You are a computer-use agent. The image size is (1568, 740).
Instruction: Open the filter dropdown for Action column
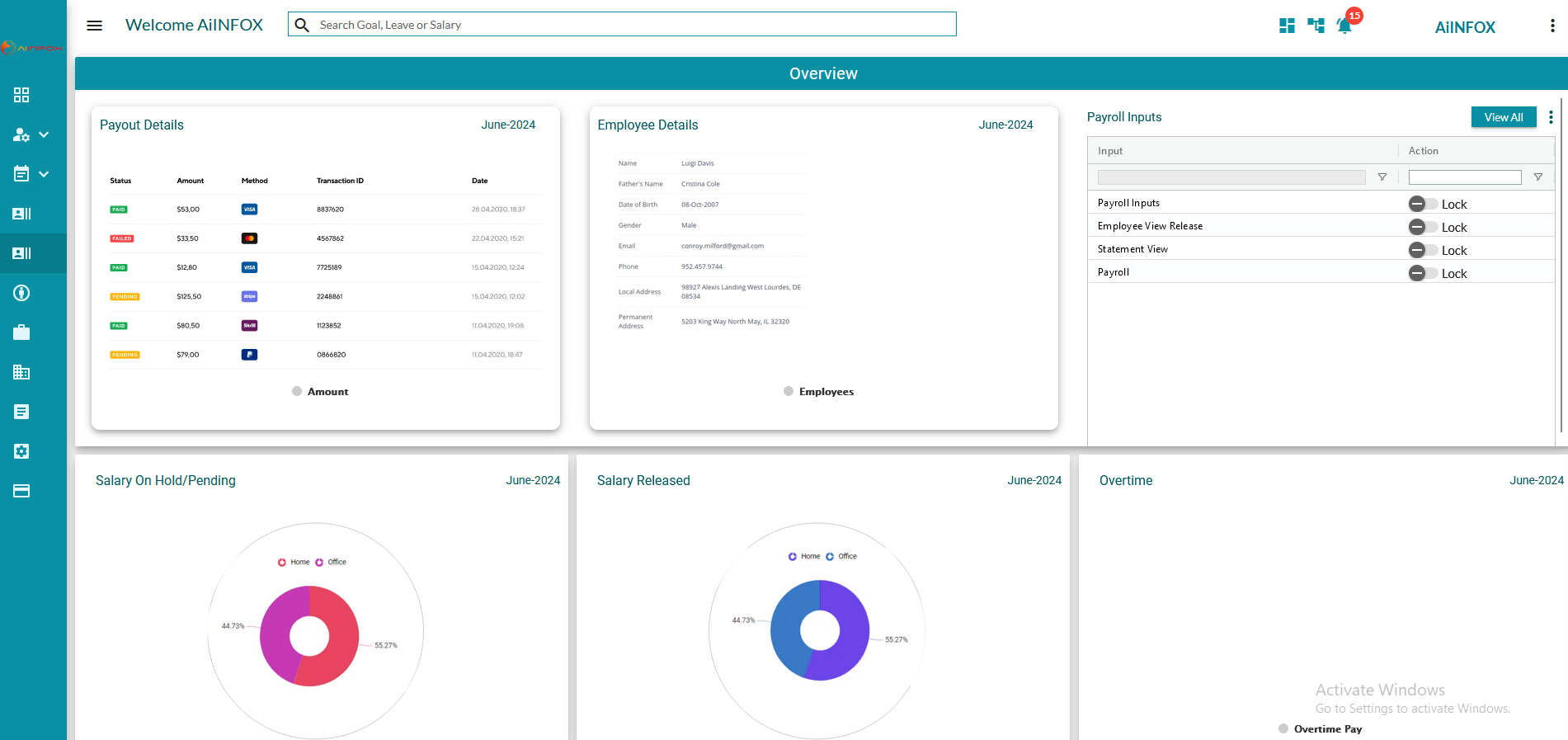point(1537,177)
